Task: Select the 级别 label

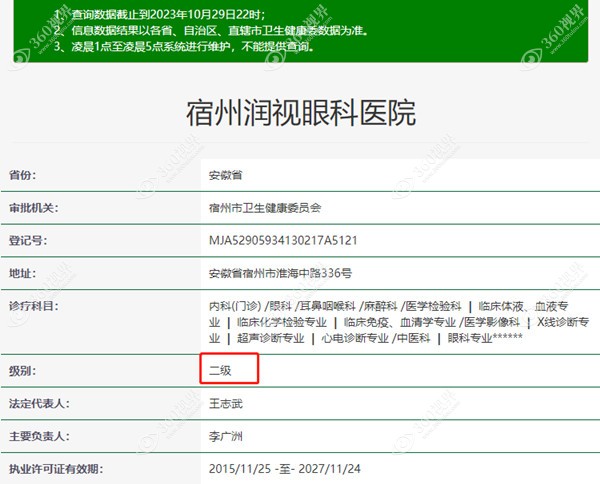Action: pyautogui.click(x=23, y=371)
